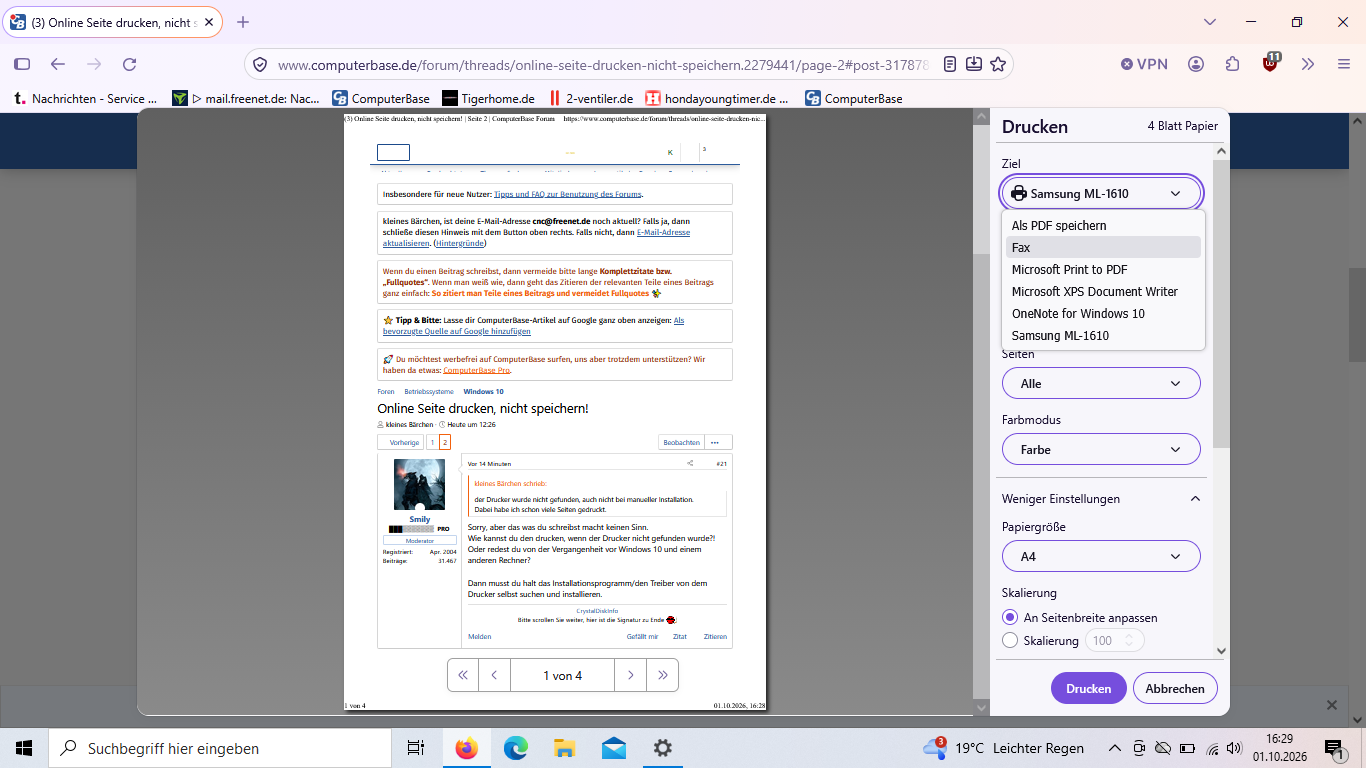Open the hondayoungtimer.de bookmark

click(x=717, y=98)
